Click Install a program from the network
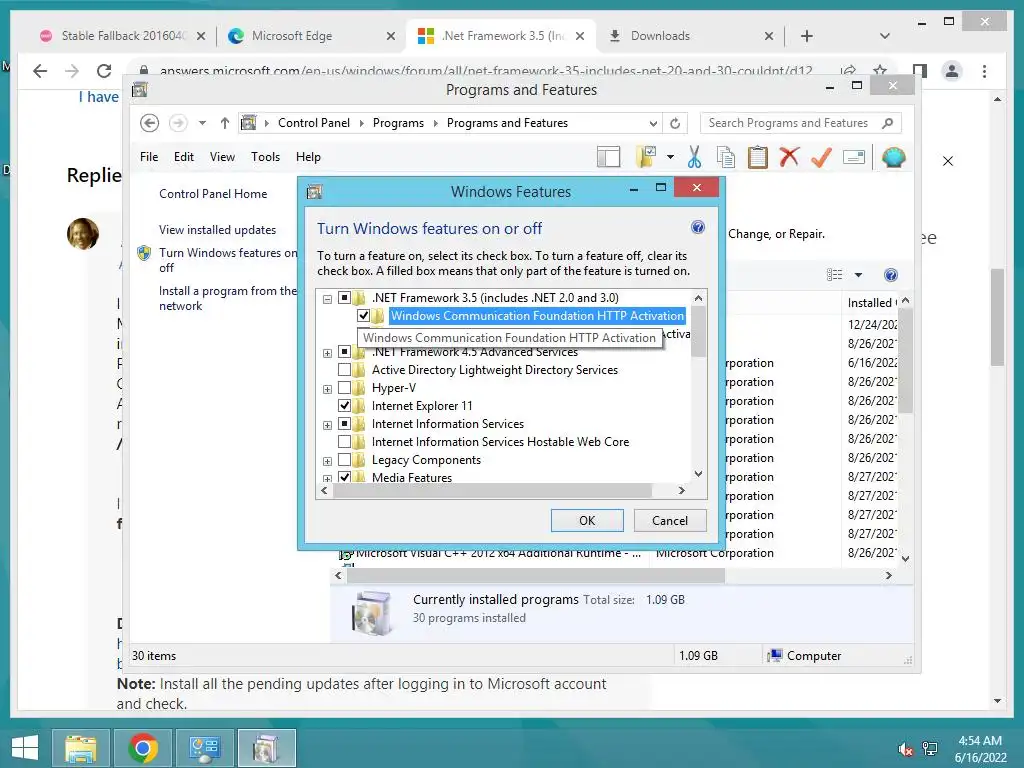The height and width of the screenshot is (768, 1024). click(x=228, y=298)
